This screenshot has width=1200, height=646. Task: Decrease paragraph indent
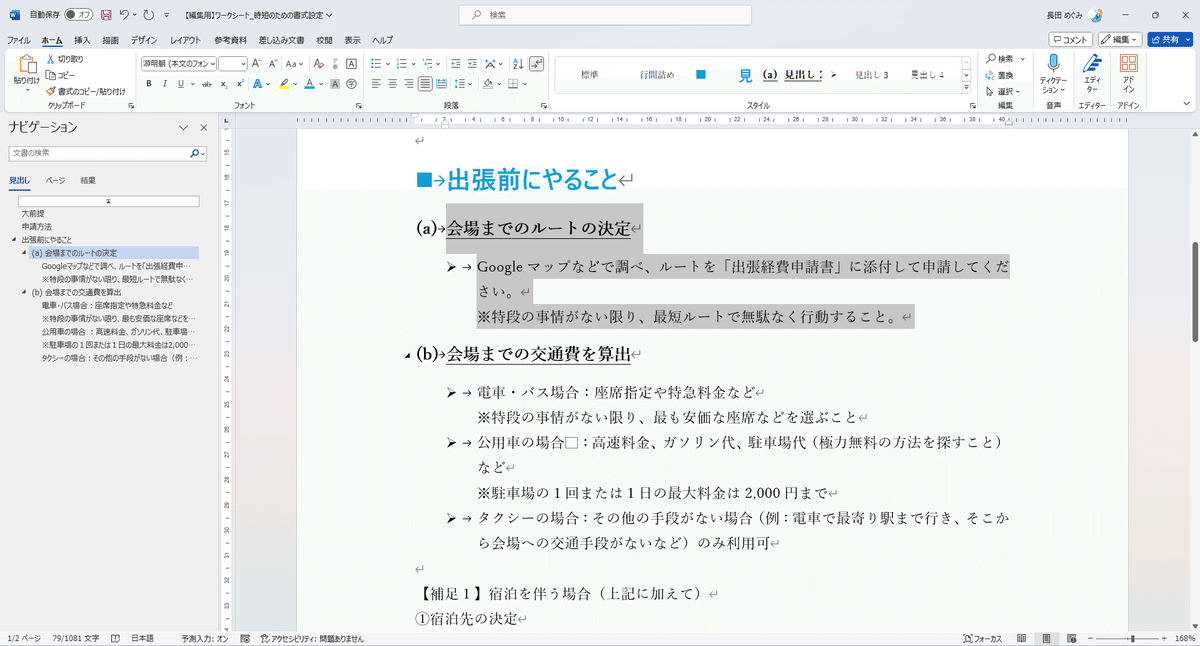455,64
